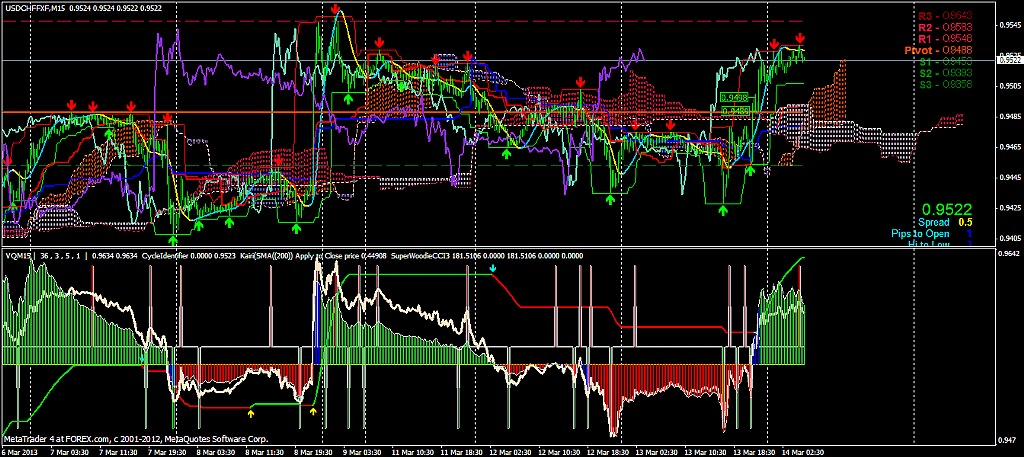Screen dimensions: 1024x457
Task: Click the 14 Mar 02:30 time axis label
Action: pyautogui.click(x=805, y=450)
